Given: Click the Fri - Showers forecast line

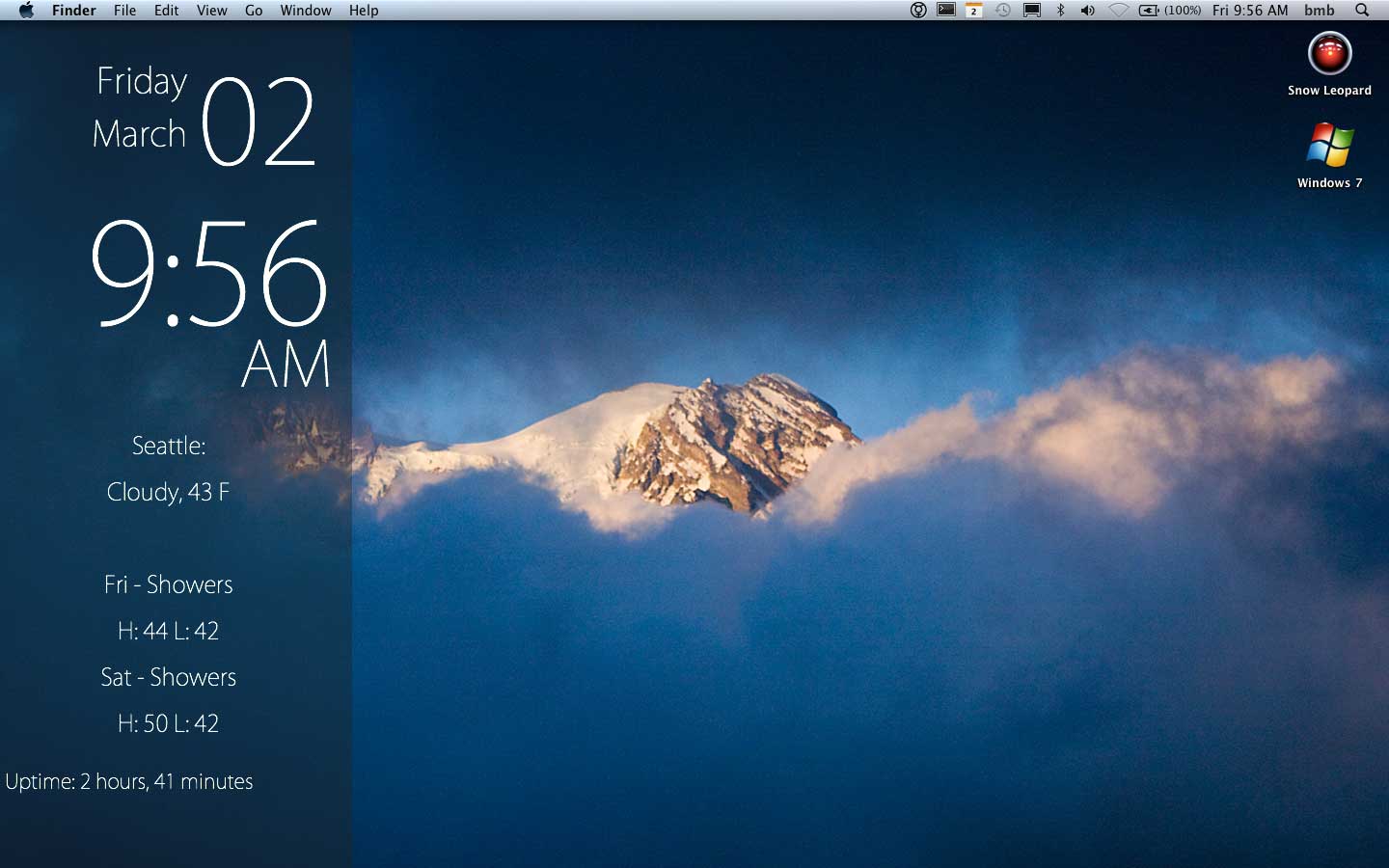Looking at the screenshot, I should coord(169,584).
